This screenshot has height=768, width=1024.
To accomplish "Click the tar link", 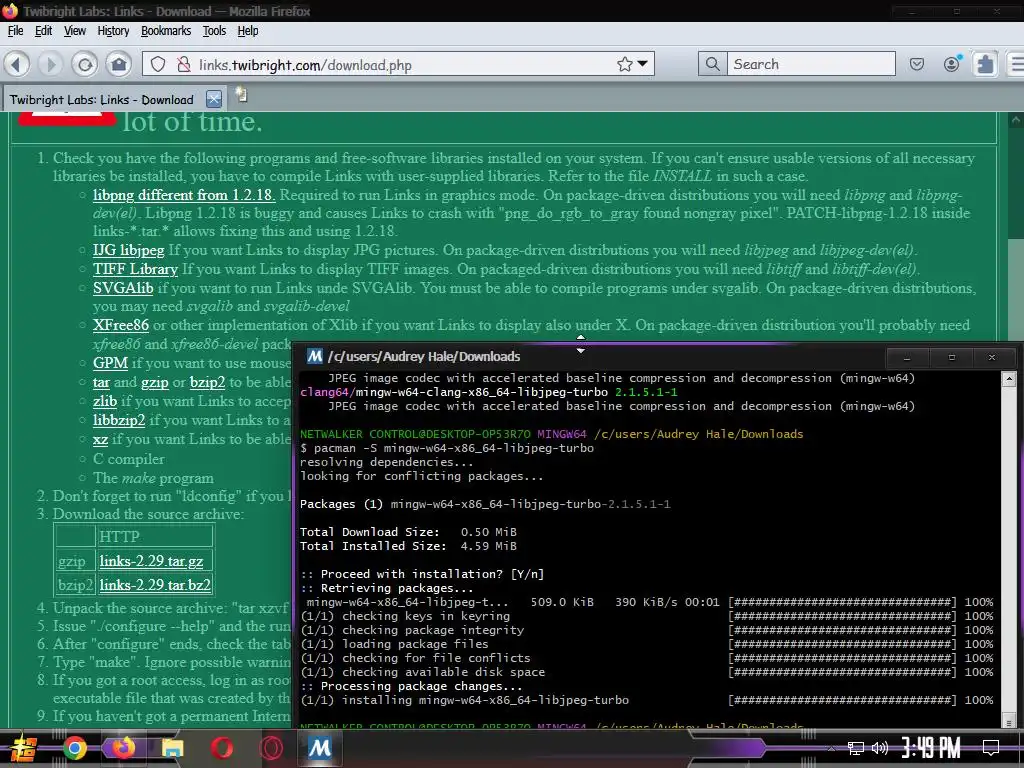I will pos(101,382).
